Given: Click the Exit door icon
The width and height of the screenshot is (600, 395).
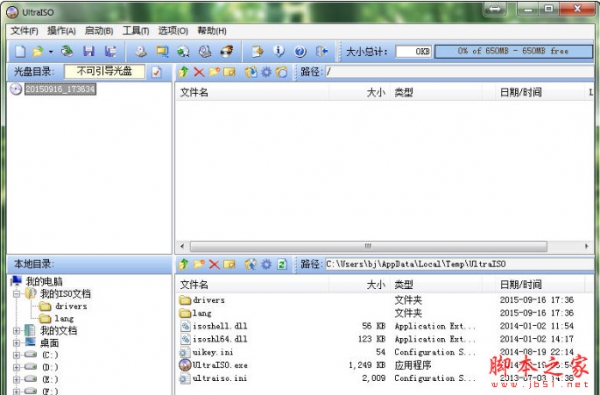Looking at the screenshot, I should point(322,51).
